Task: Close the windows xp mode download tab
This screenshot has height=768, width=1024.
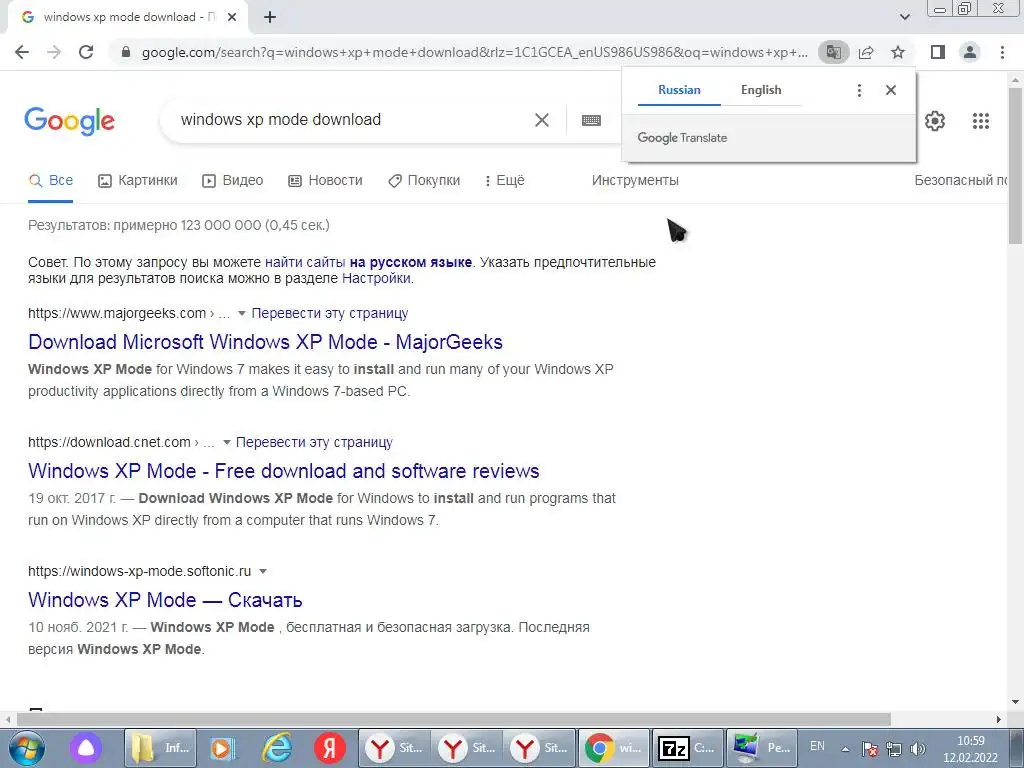Action: coord(232,18)
